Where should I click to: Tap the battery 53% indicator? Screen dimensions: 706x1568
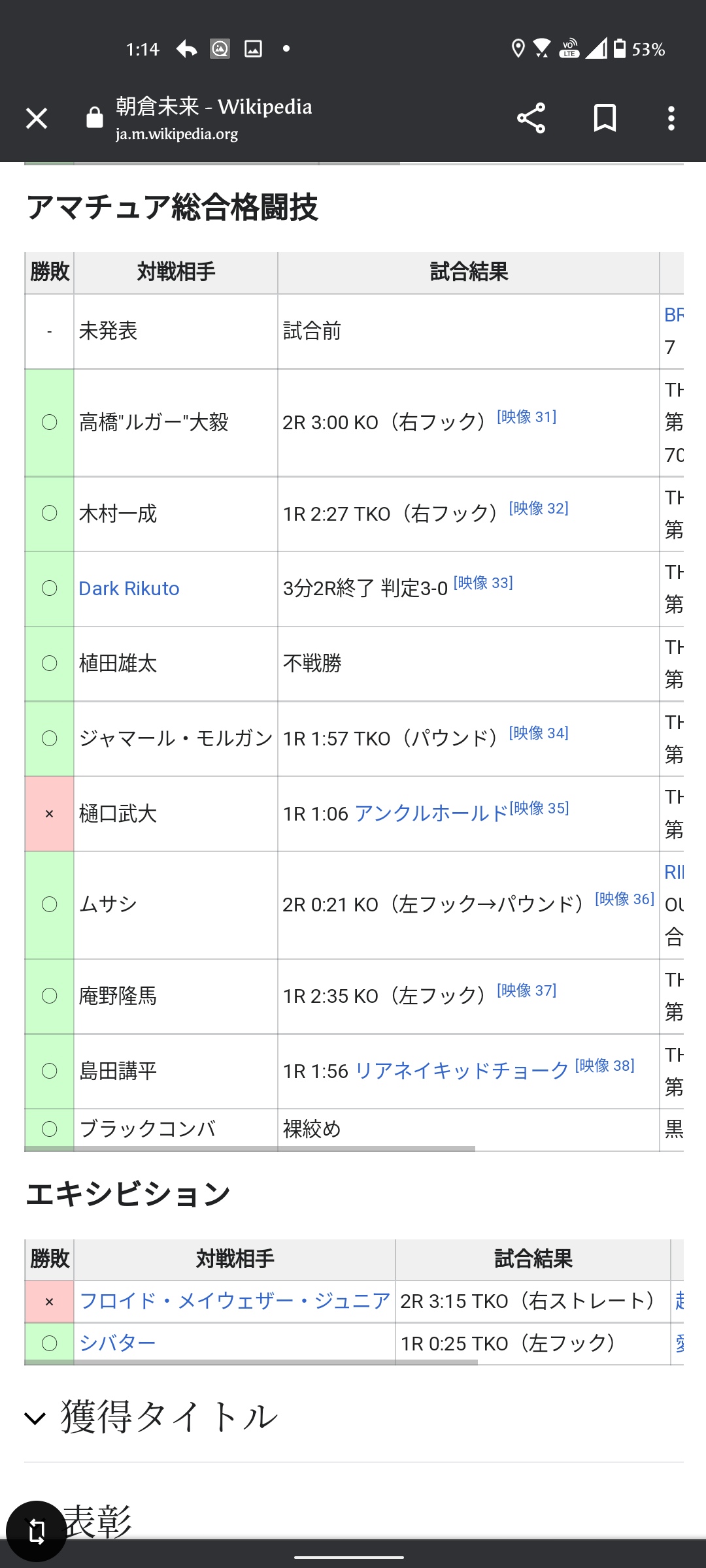tap(639, 49)
